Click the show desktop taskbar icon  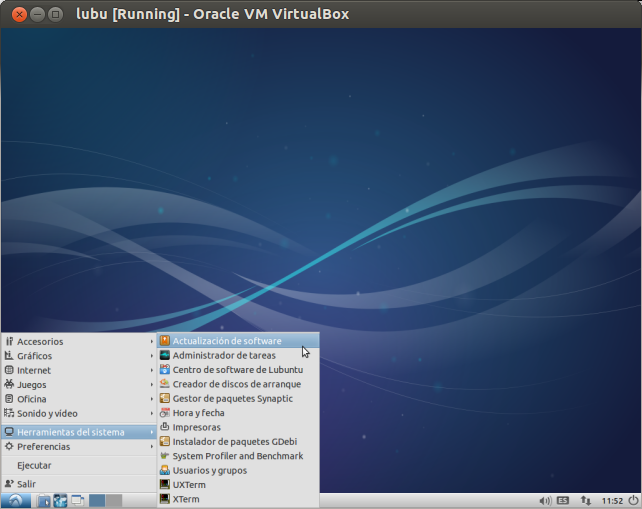pyautogui.click(x=77, y=500)
